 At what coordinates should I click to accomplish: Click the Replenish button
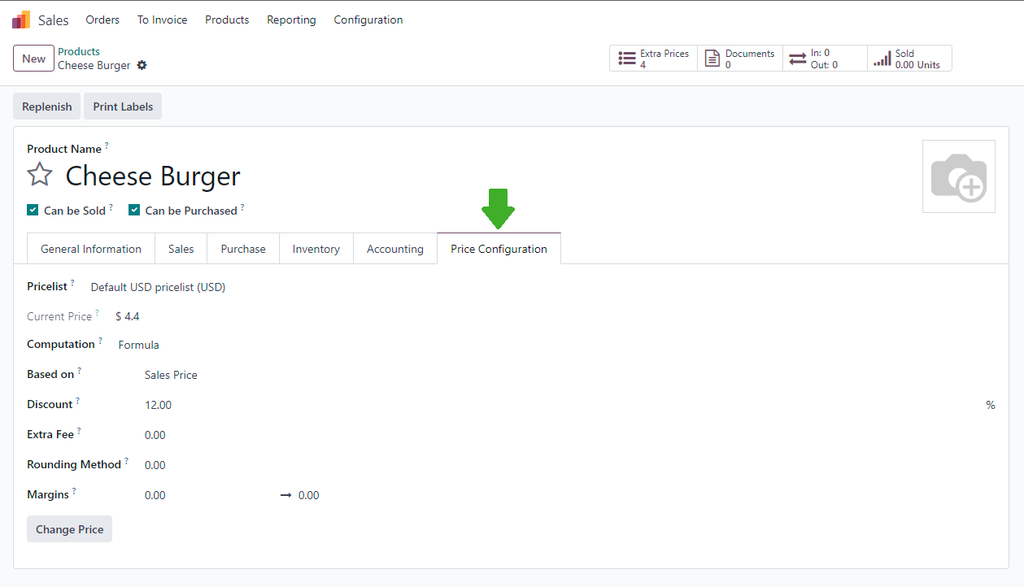pos(47,106)
